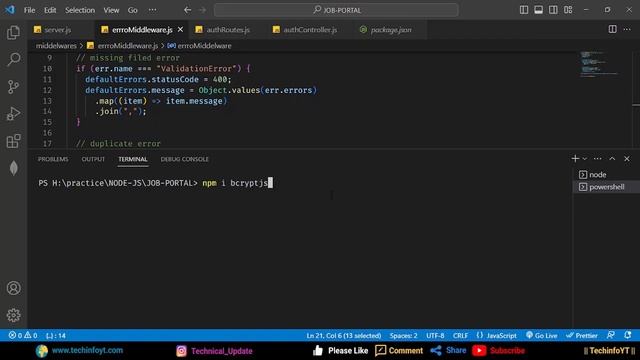Open the View menu
This screenshot has height=360, width=640.
pos(111,10)
